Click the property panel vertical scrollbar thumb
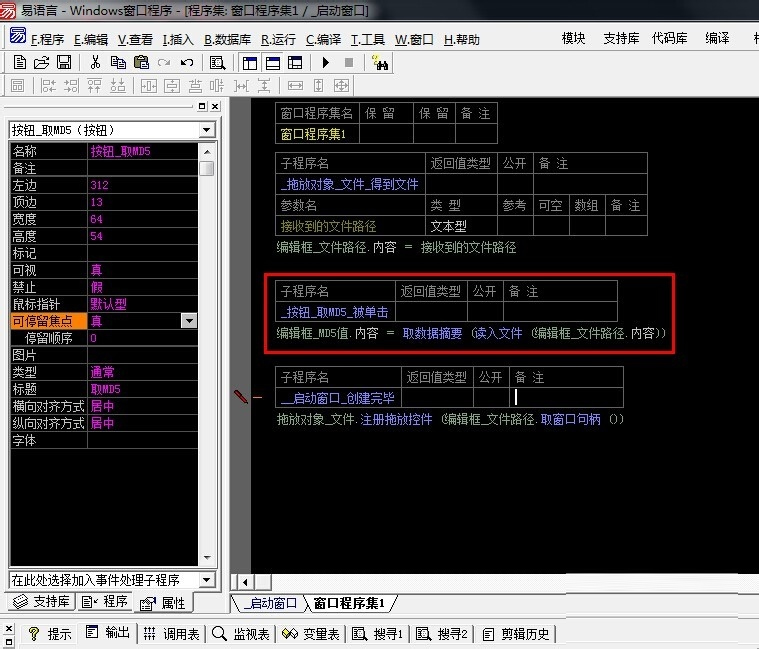759x649 pixels. click(206, 168)
